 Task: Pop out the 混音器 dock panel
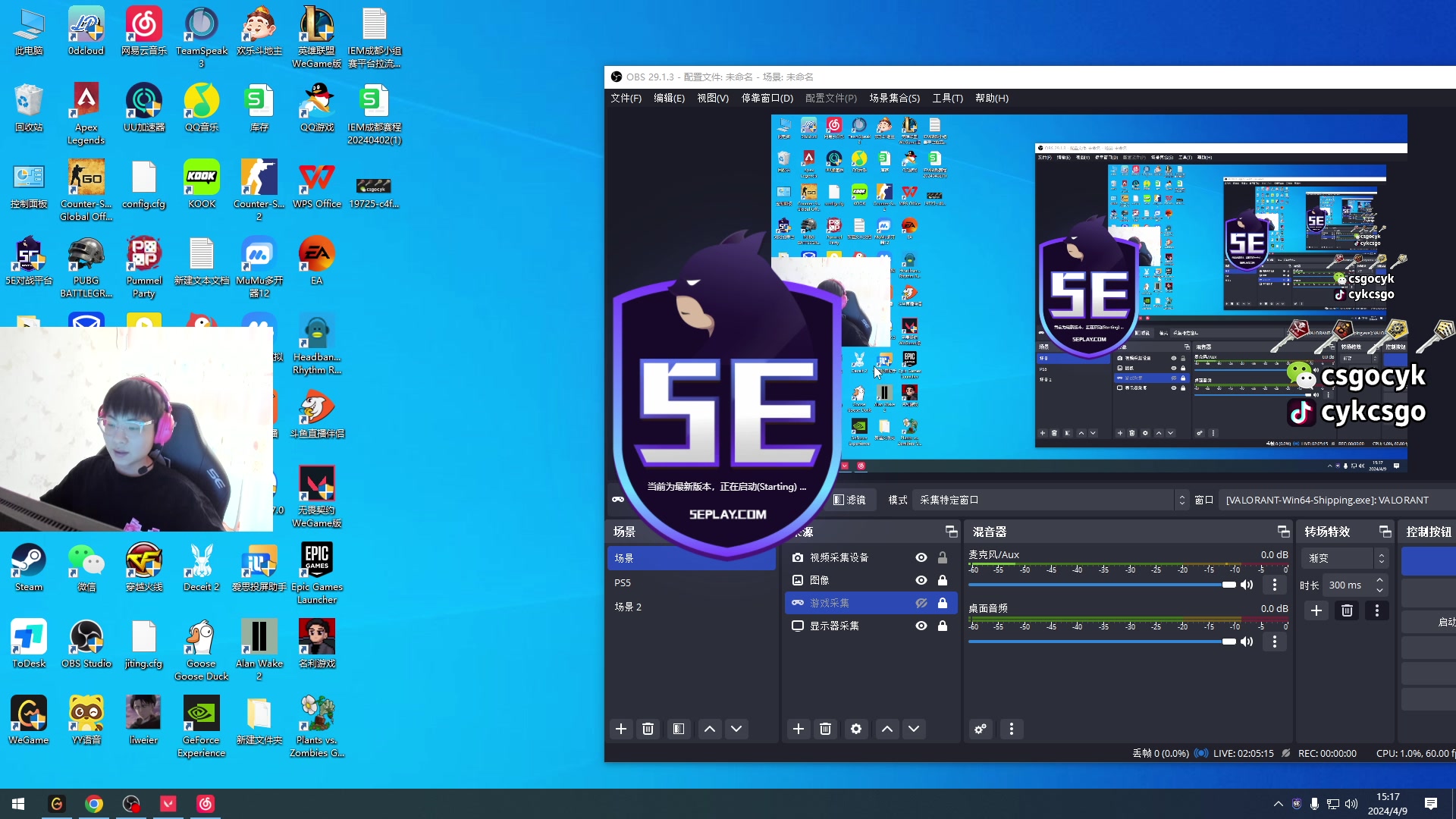coord(1283,532)
